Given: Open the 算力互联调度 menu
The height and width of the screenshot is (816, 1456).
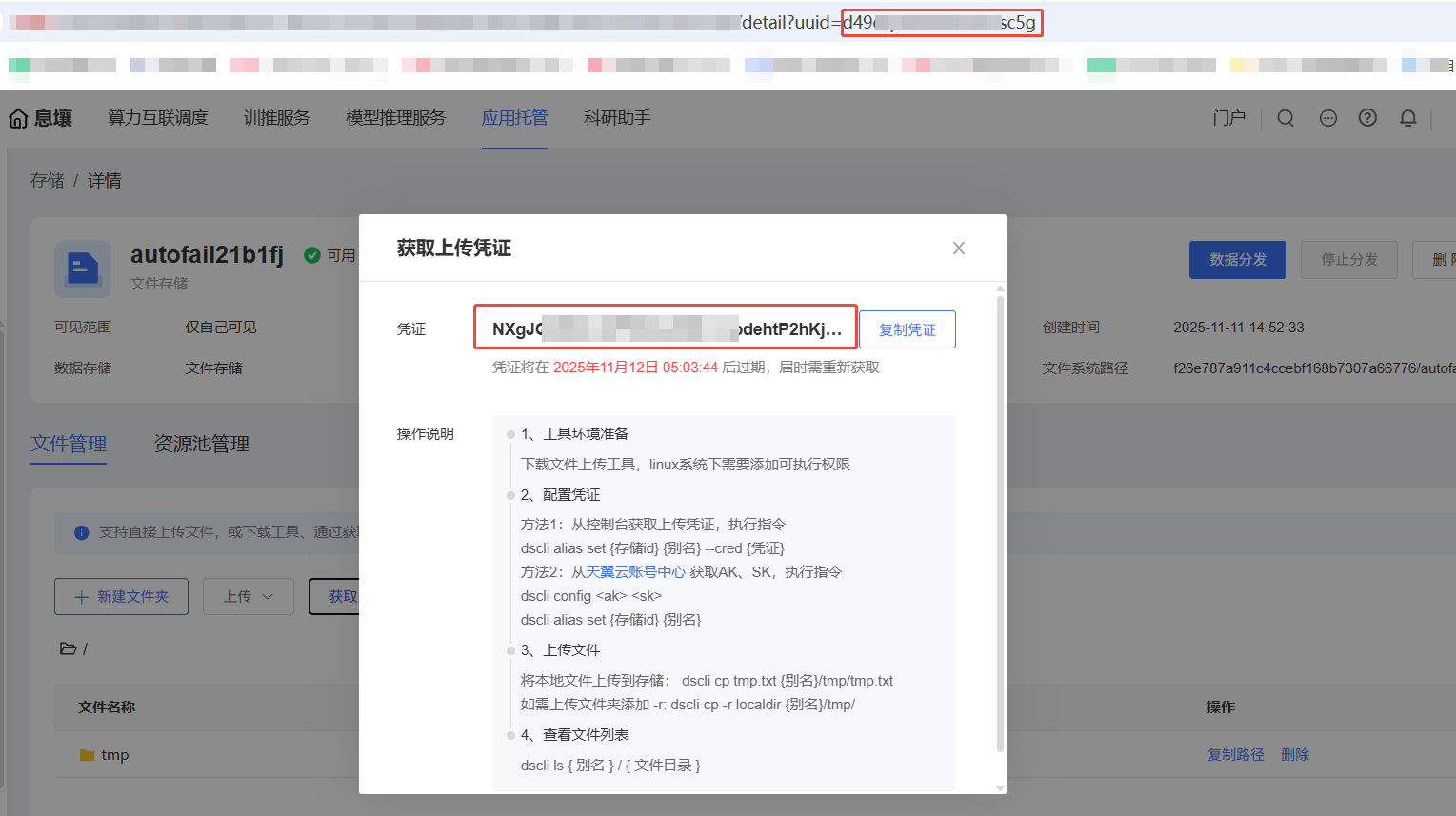Looking at the screenshot, I should point(158,118).
